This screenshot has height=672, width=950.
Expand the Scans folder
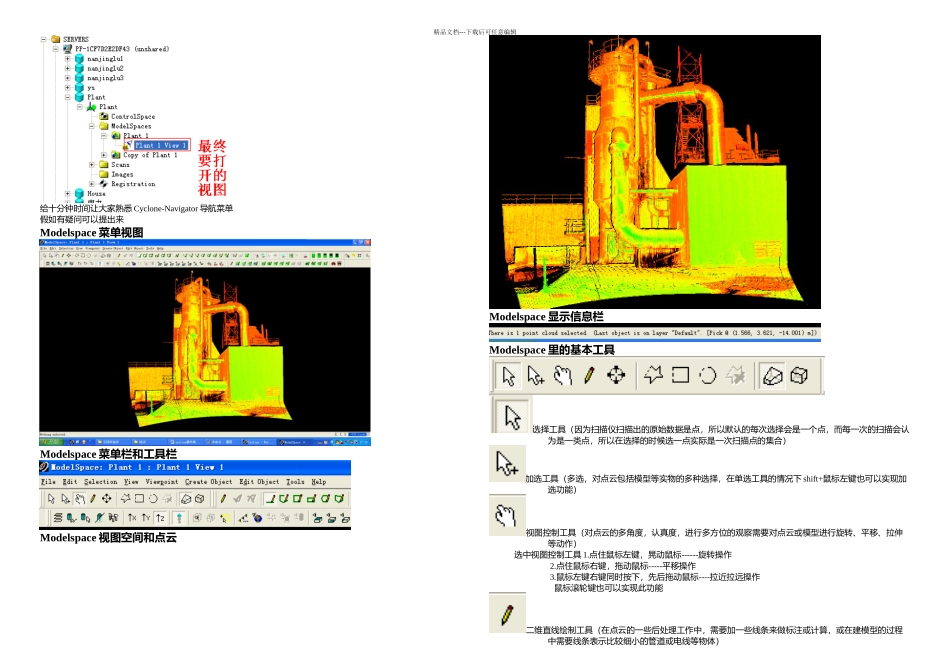[x=91, y=165]
